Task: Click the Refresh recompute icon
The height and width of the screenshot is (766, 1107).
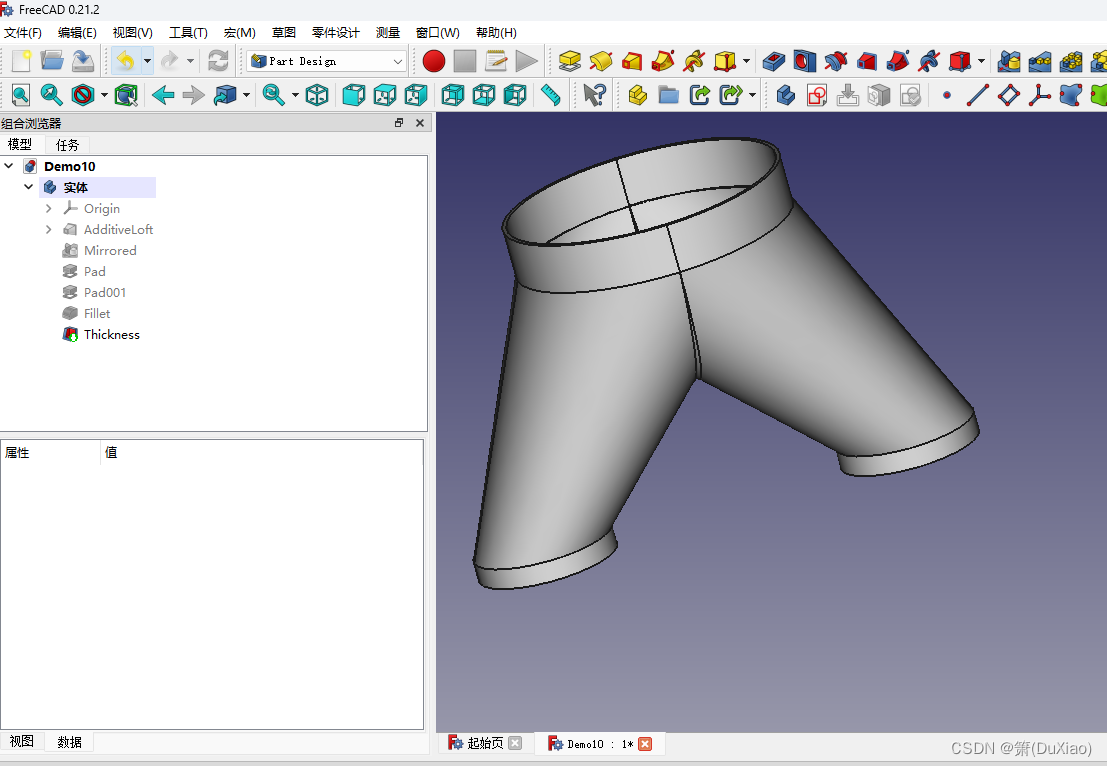Action: click(x=218, y=61)
